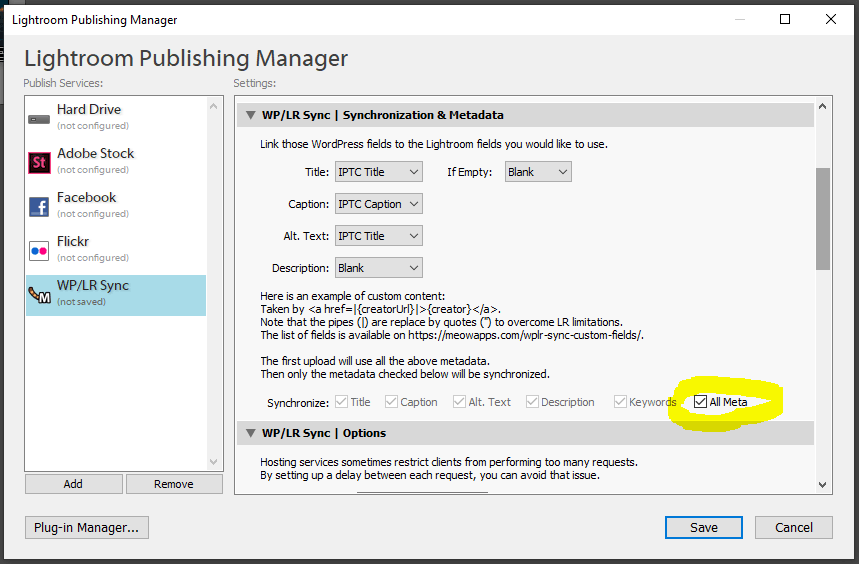Select the Facebook publish service label
The height and width of the screenshot is (564, 859).
[x=87, y=197]
